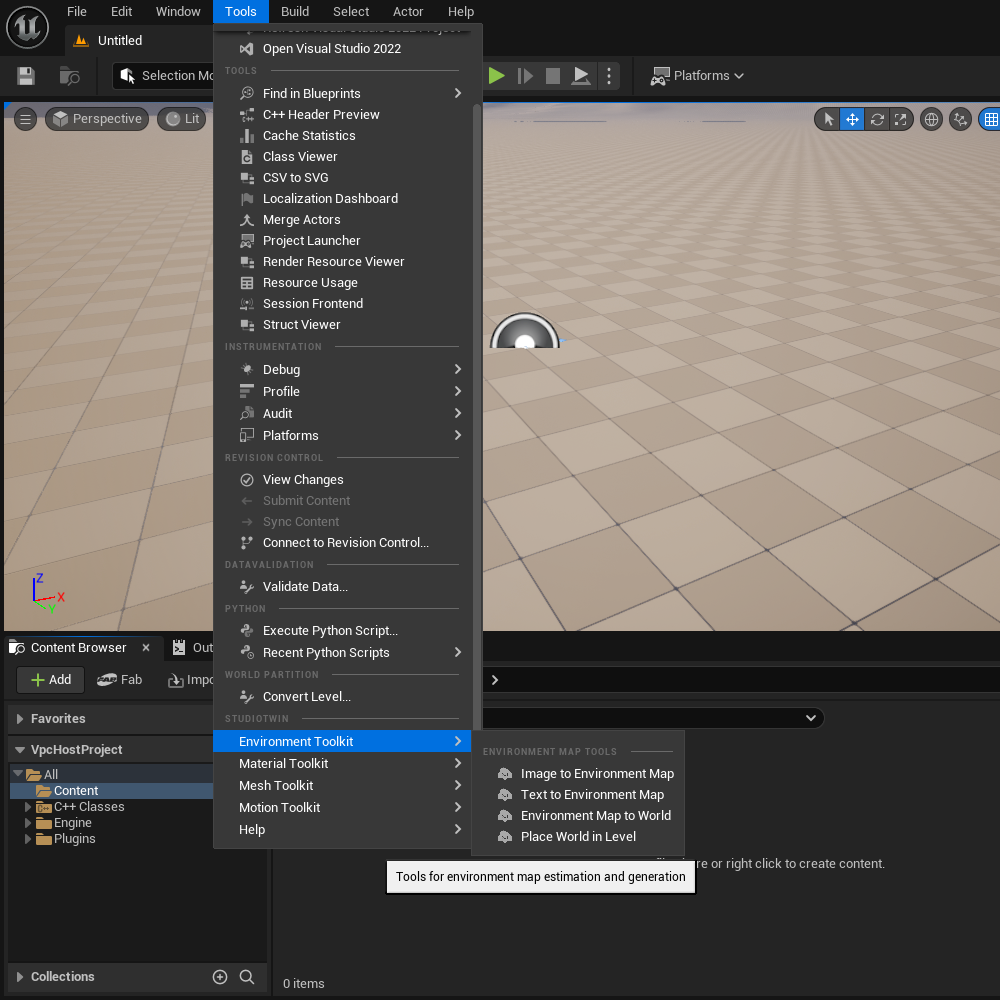Open C++ Header Preview tool
The image size is (1000, 1000).
pos(343,114)
